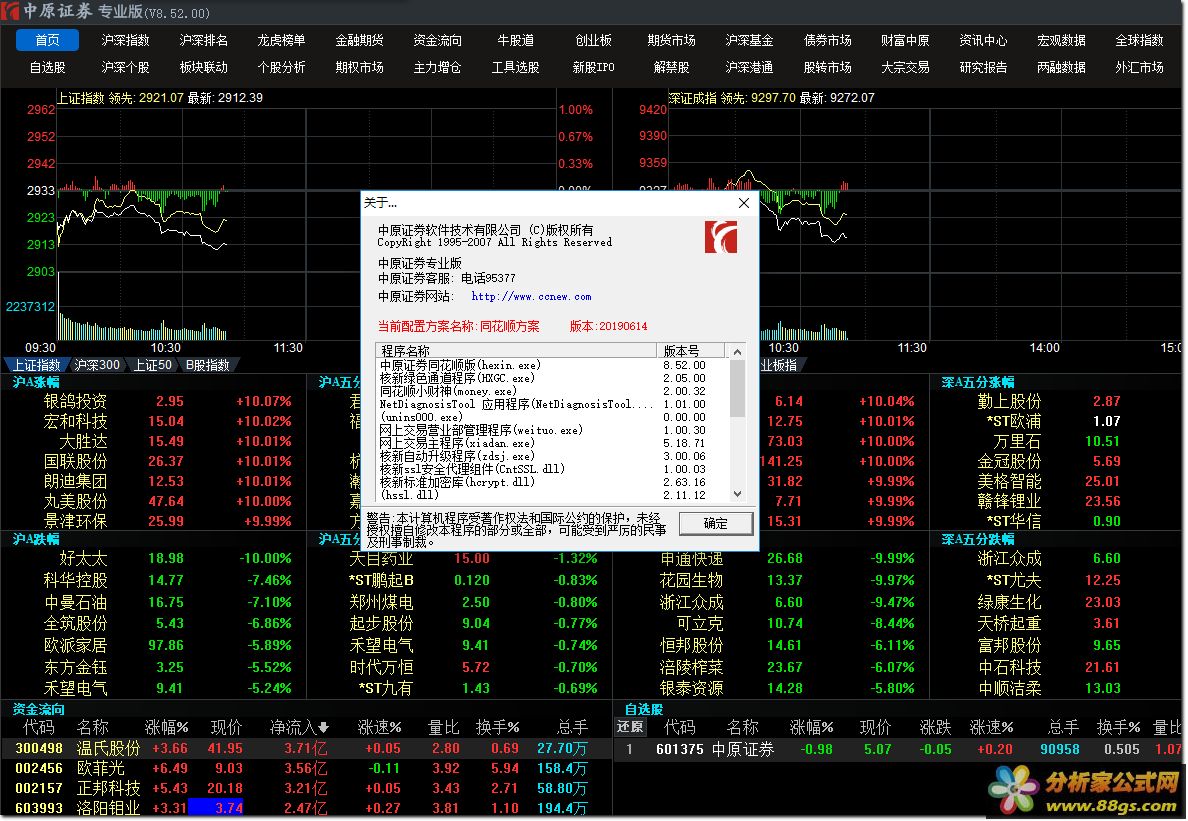Open 主力增仓 menu item
This screenshot has width=1188, height=821.
pyautogui.click(x=437, y=67)
